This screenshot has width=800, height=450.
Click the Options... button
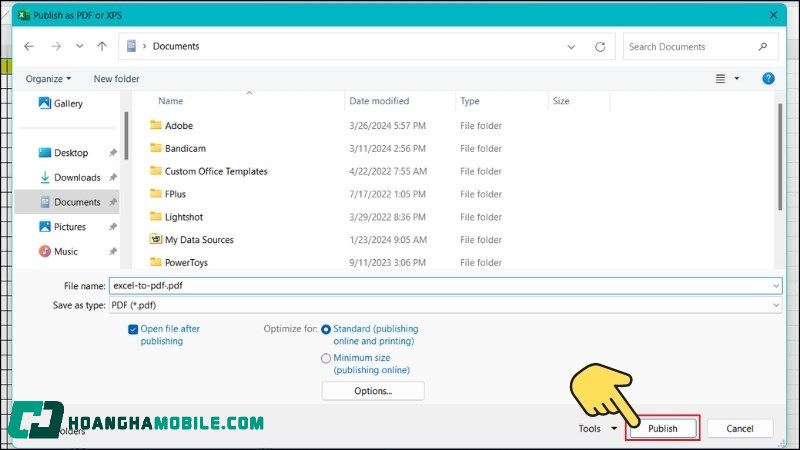(x=373, y=391)
